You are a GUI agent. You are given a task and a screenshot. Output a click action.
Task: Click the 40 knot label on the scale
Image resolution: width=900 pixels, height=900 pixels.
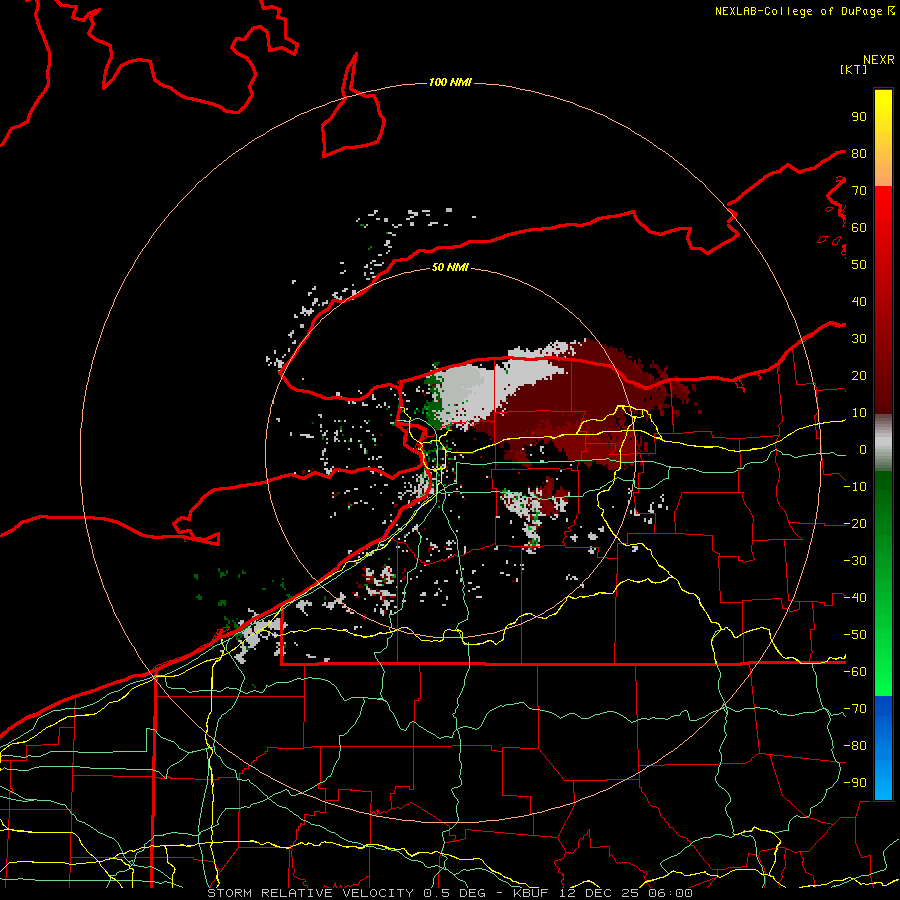point(859,301)
